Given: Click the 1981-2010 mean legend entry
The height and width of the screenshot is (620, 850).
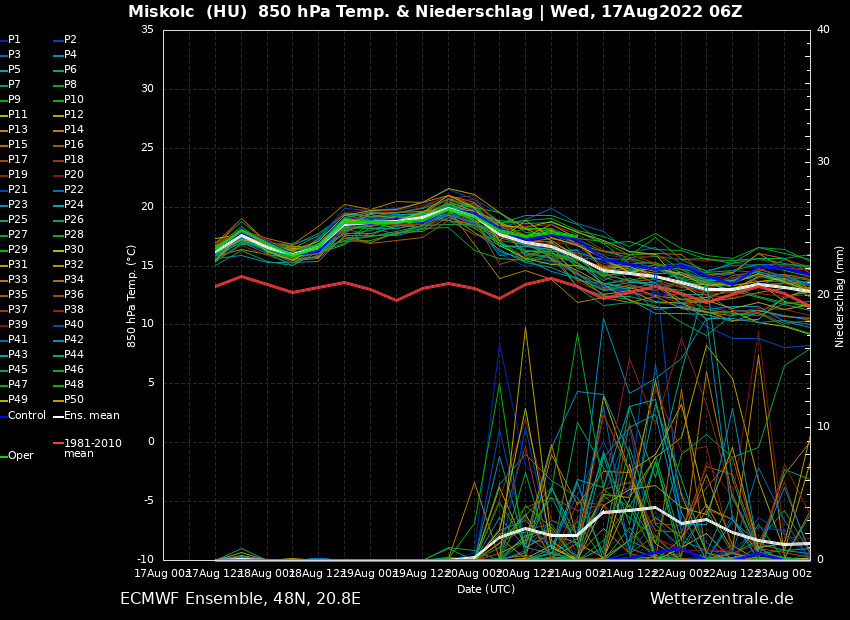Looking at the screenshot, I should coord(92,448).
